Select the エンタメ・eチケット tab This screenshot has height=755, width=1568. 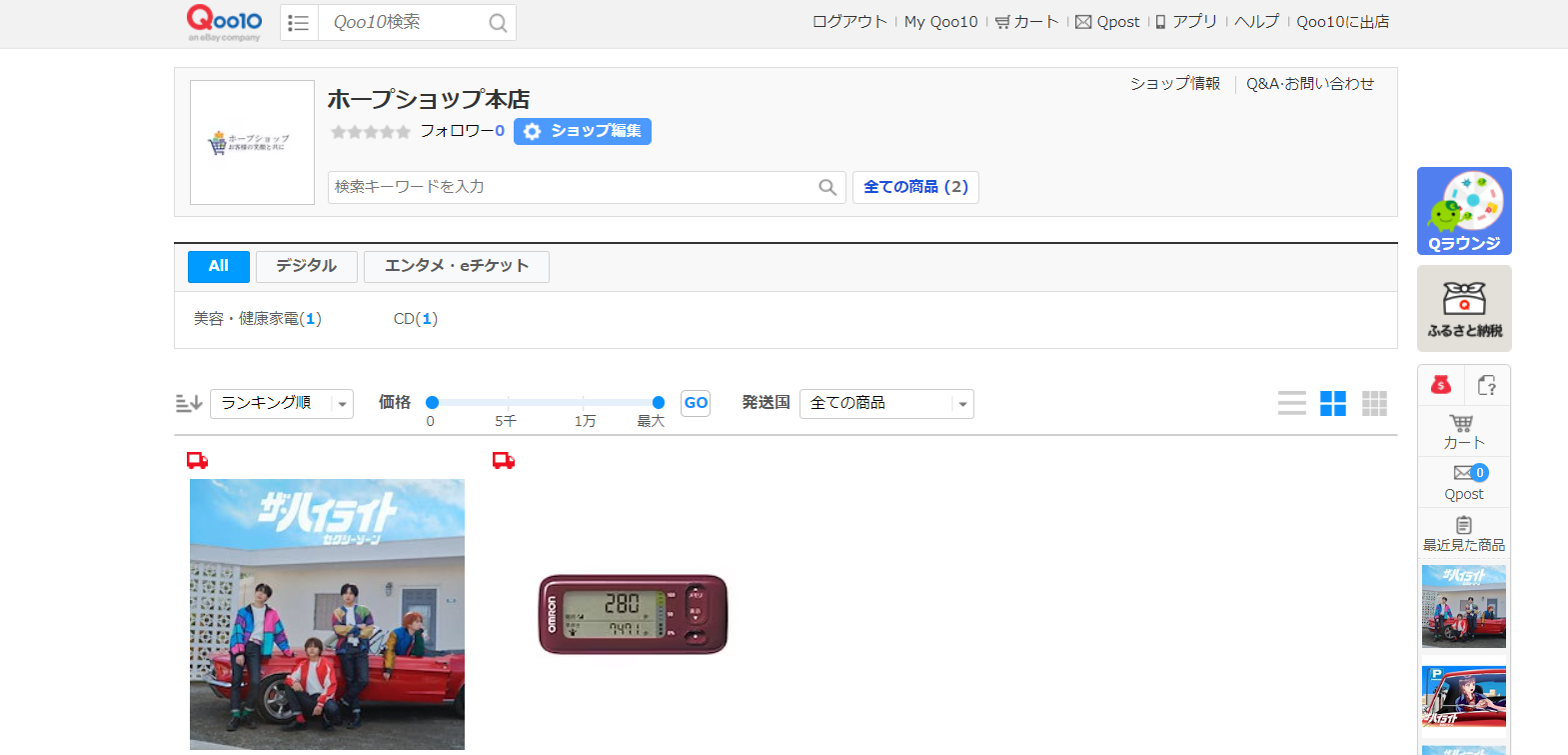click(x=457, y=266)
